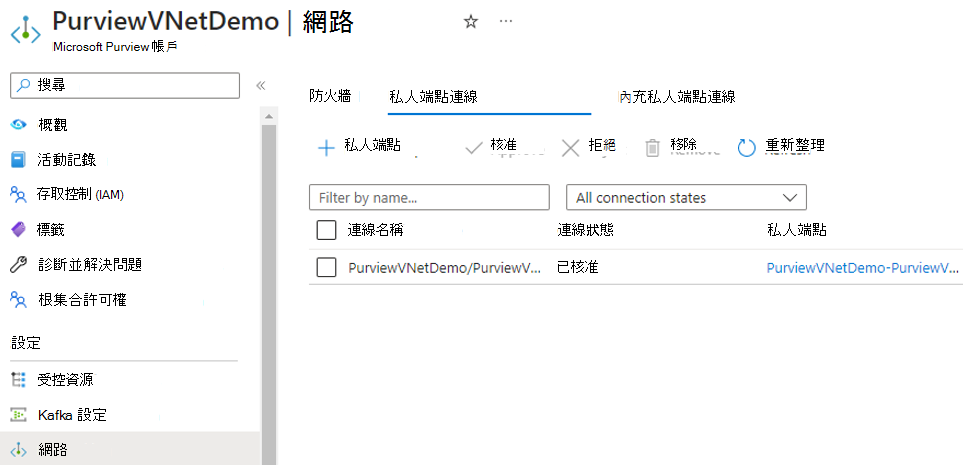Click the purple 標籤 tag icon
Image resolution: width=963 pixels, height=465 pixels.
click(x=19, y=230)
